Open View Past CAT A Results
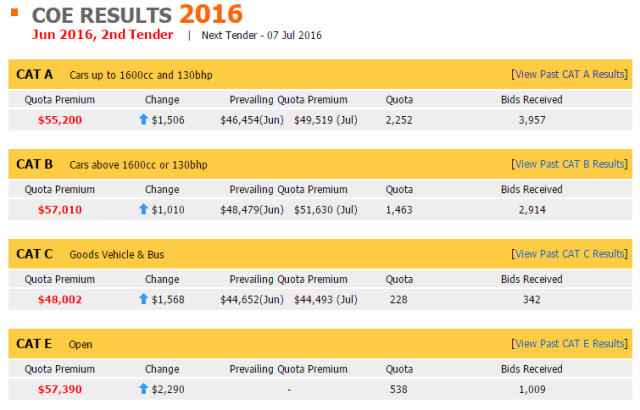 [x=570, y=75]
